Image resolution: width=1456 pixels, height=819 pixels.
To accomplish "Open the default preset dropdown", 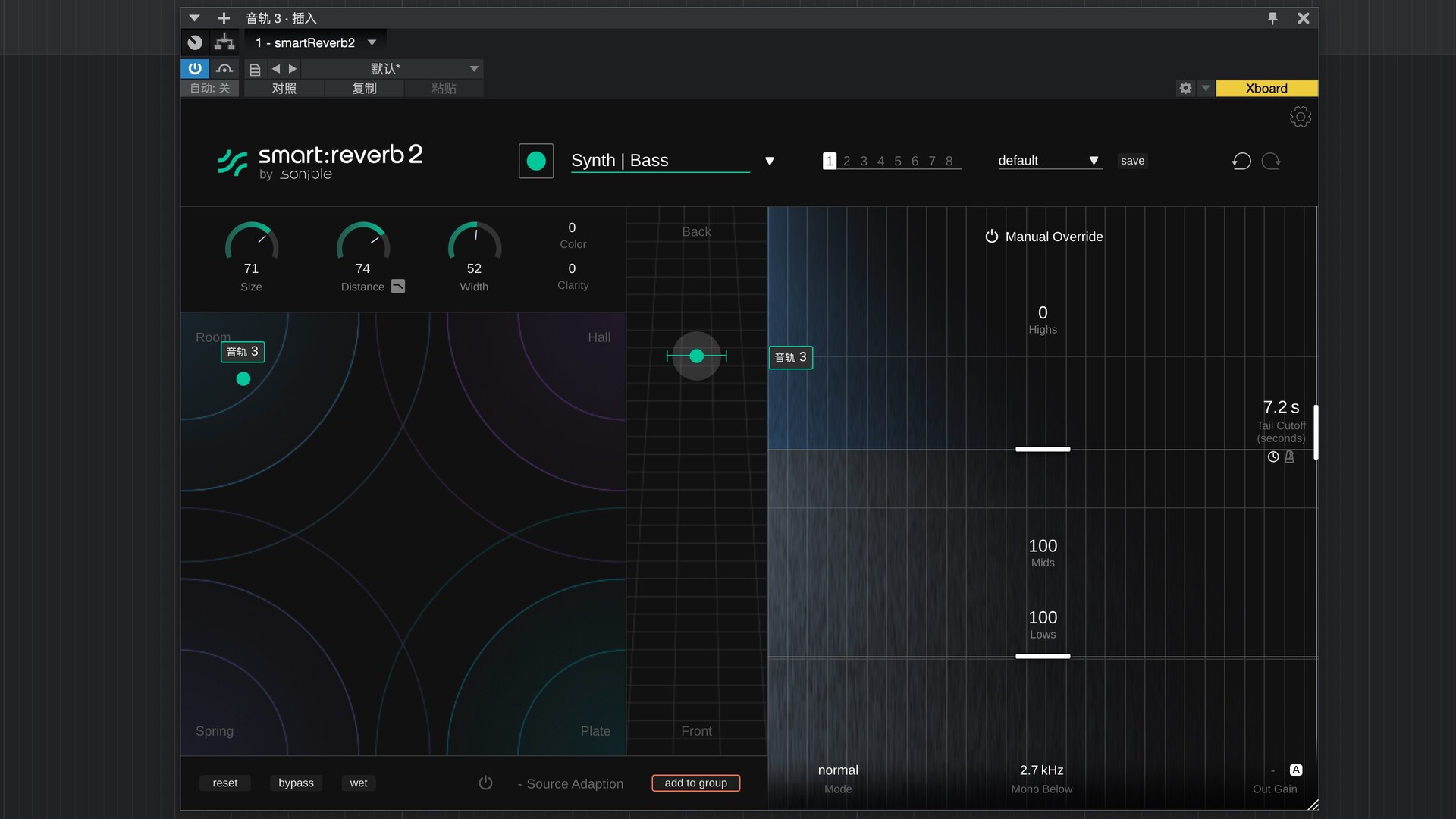I will coord(1050,161).
